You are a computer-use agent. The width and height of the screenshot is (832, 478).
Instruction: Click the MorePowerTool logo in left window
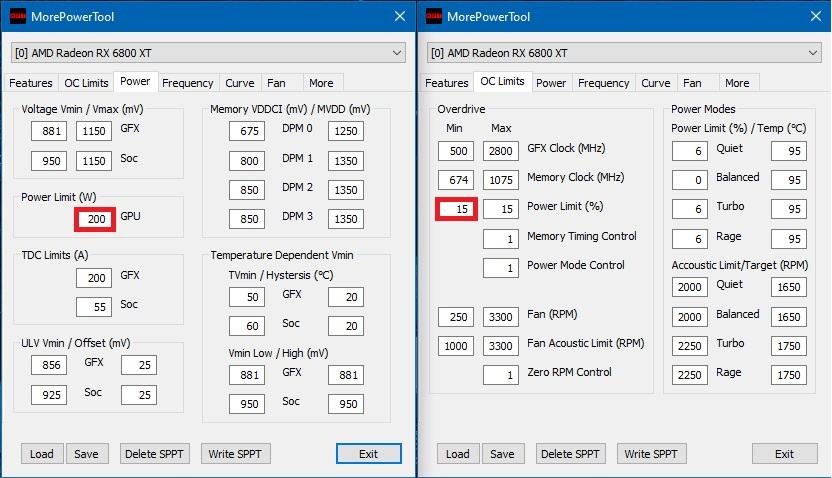(x=18, y=16)
